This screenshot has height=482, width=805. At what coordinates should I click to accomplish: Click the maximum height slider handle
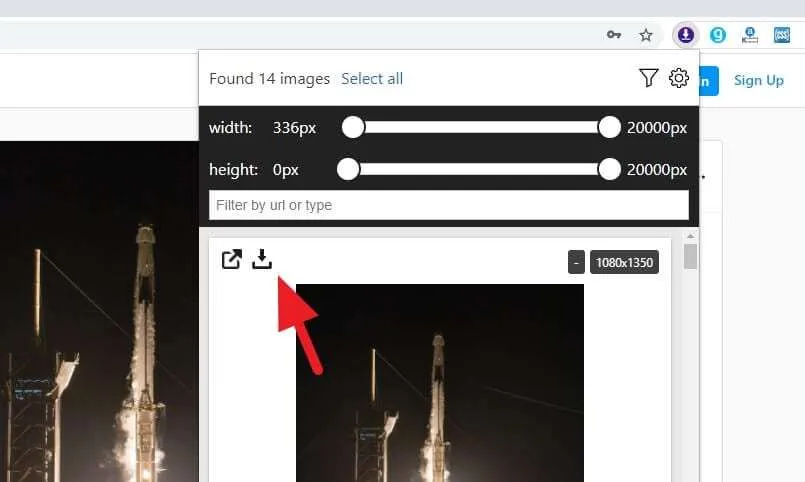click(x=609, y=169)
